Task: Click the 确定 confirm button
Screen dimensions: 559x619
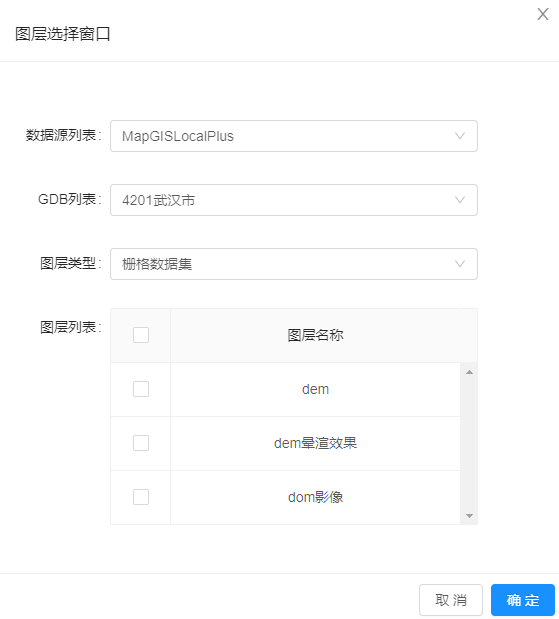Action: [523, 600]
